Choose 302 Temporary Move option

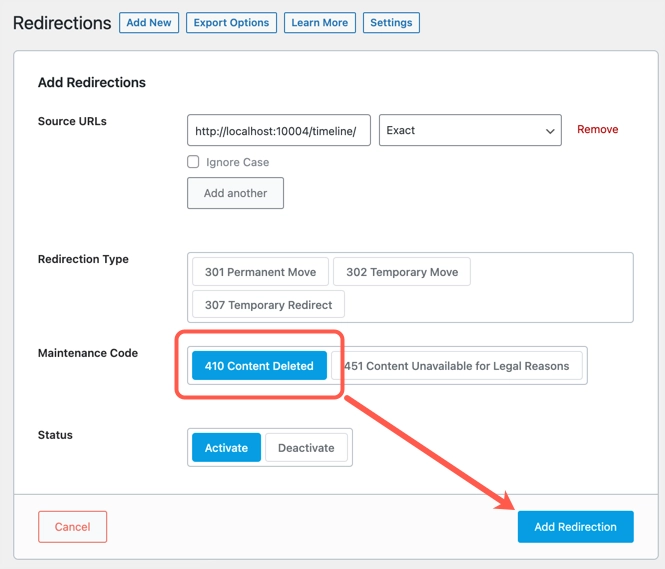pyautogui.click(x=402, y=272)
